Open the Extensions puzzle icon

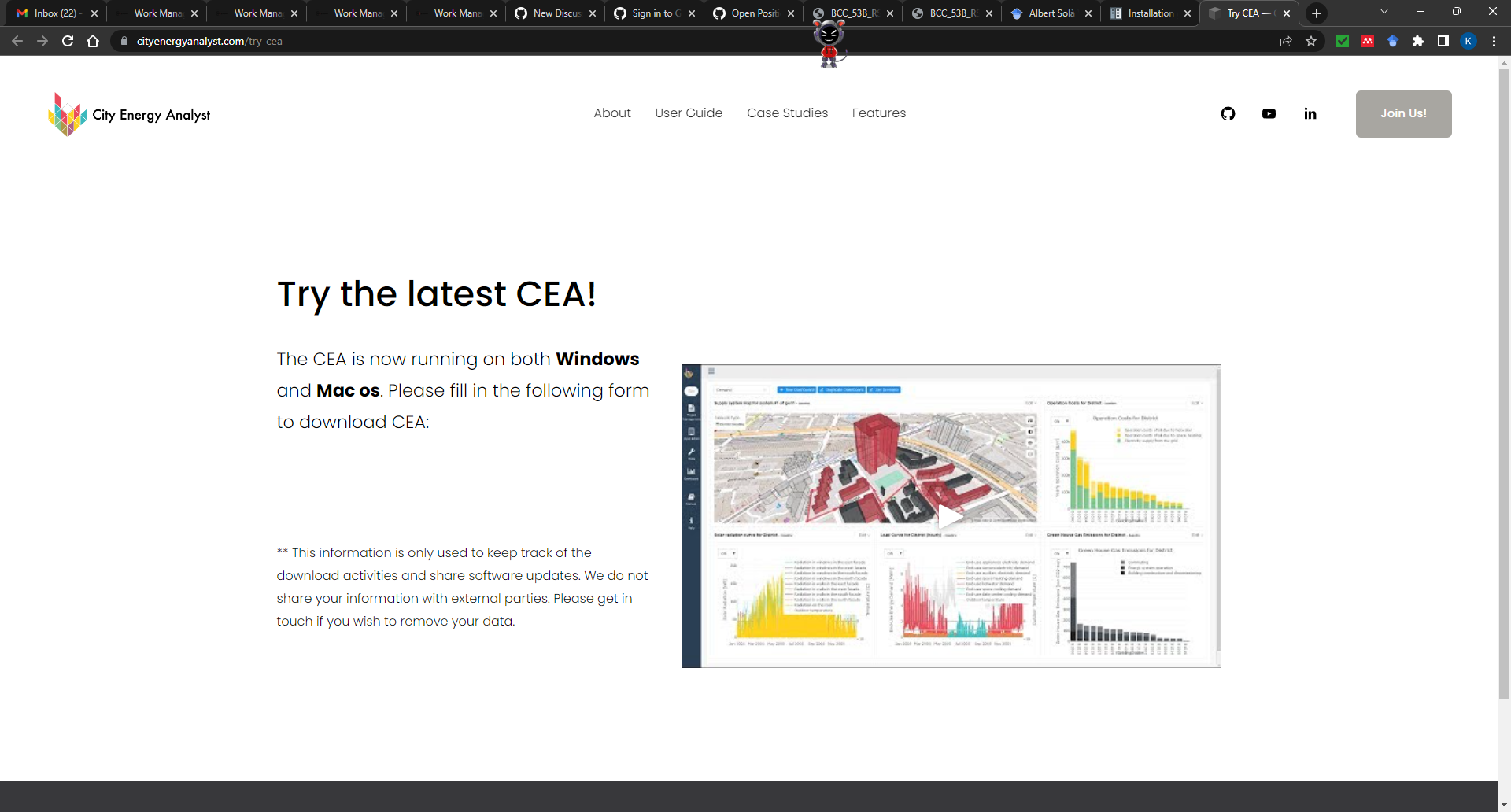click(1418, 41)
